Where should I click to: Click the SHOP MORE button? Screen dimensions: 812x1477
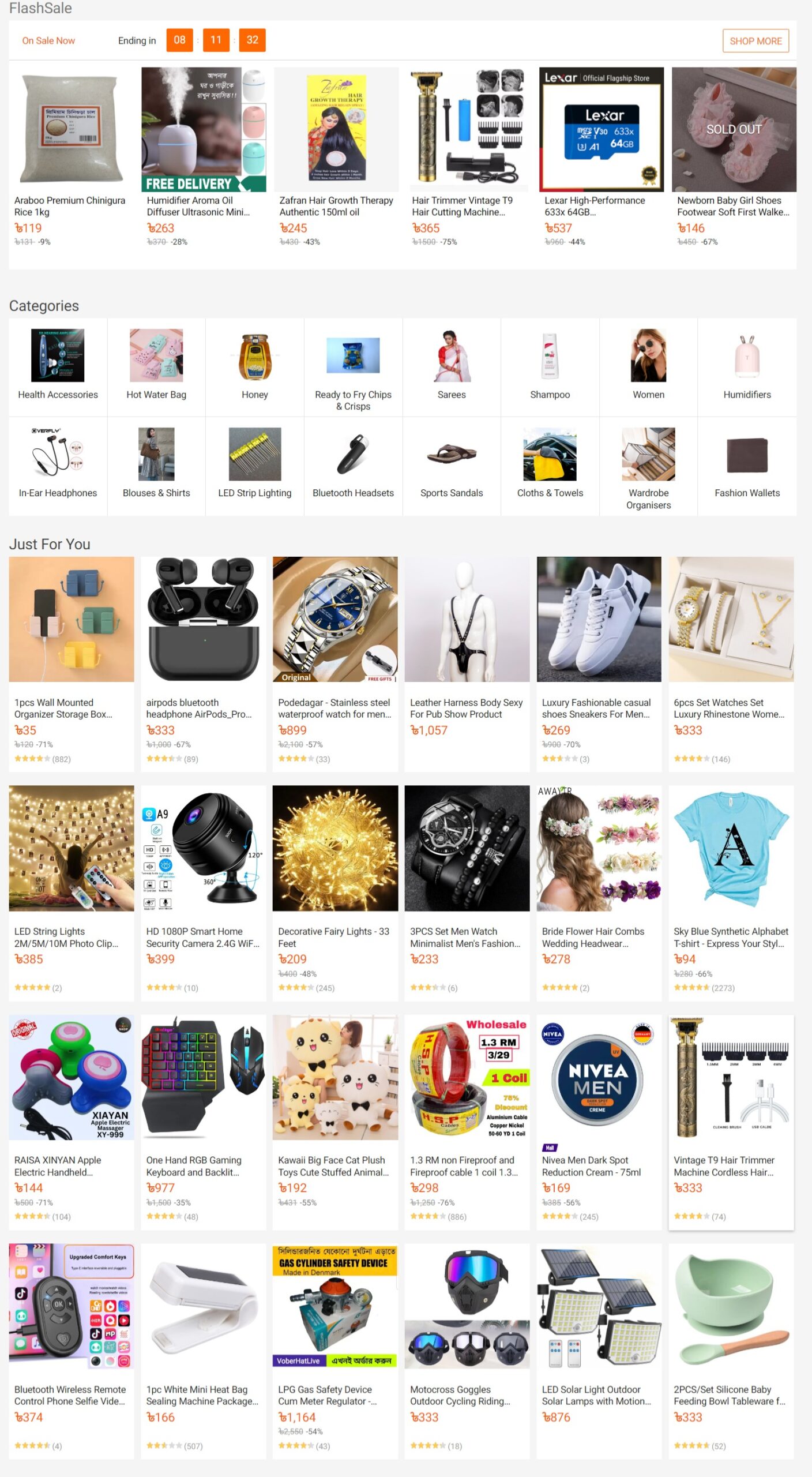[x=755, y=41]
